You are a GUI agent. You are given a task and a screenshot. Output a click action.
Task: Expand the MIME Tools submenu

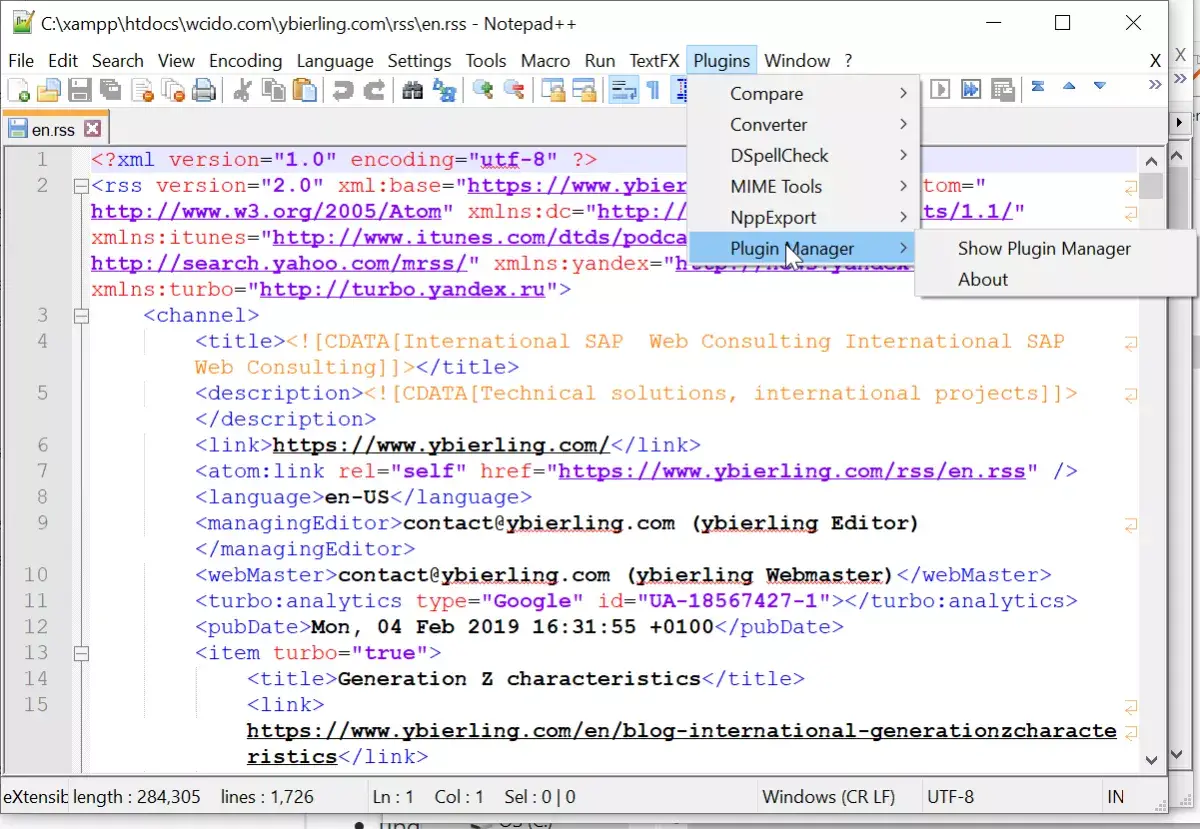point(804,187)
